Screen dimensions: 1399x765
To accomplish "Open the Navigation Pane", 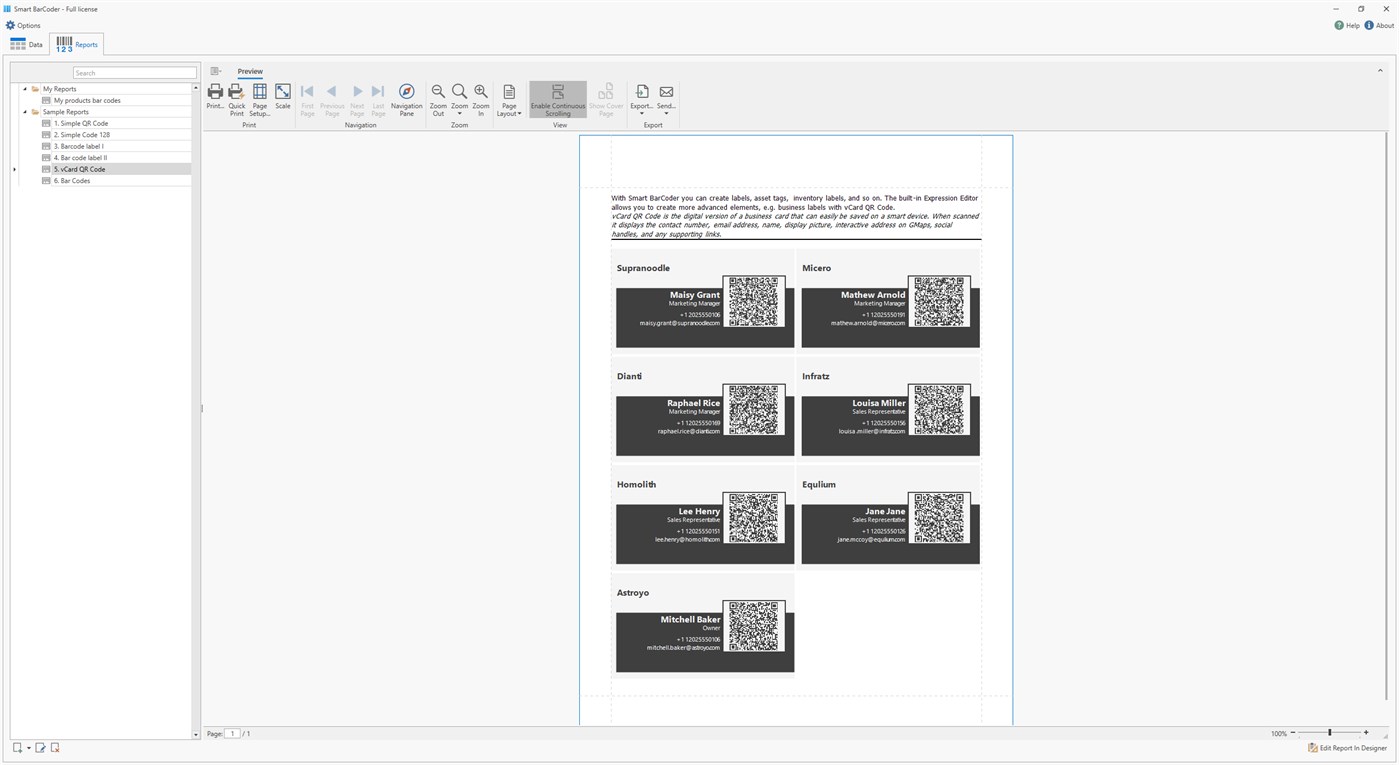I will click(406, 97).
